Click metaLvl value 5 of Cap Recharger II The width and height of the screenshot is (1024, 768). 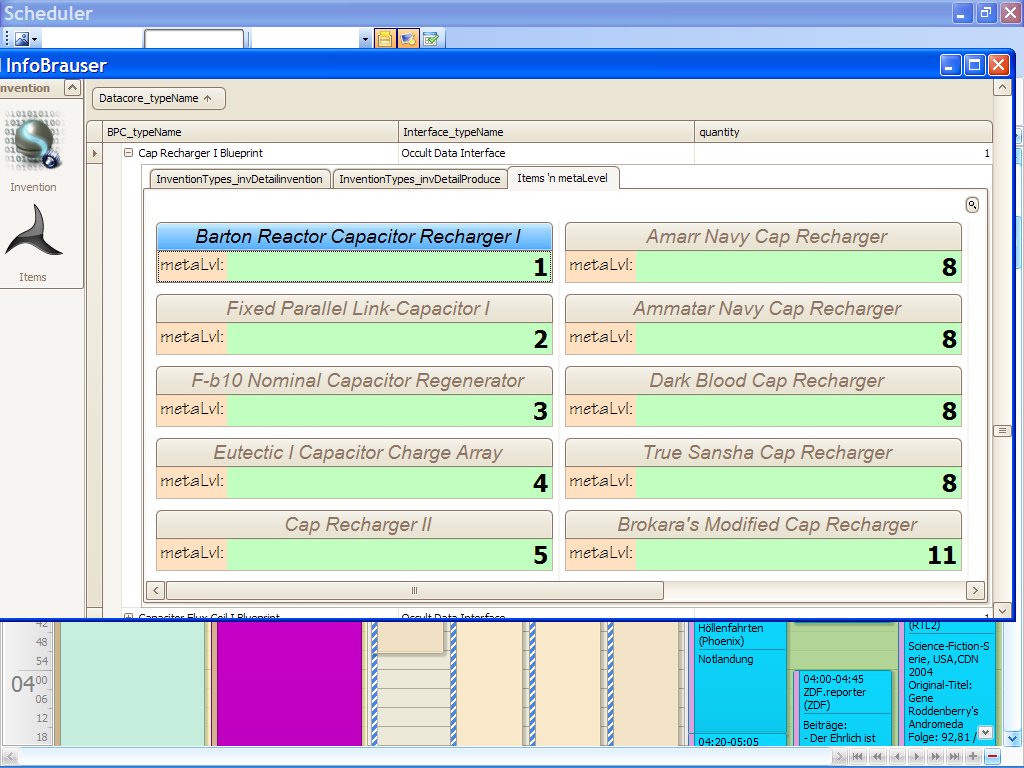[x=389, y=554]
